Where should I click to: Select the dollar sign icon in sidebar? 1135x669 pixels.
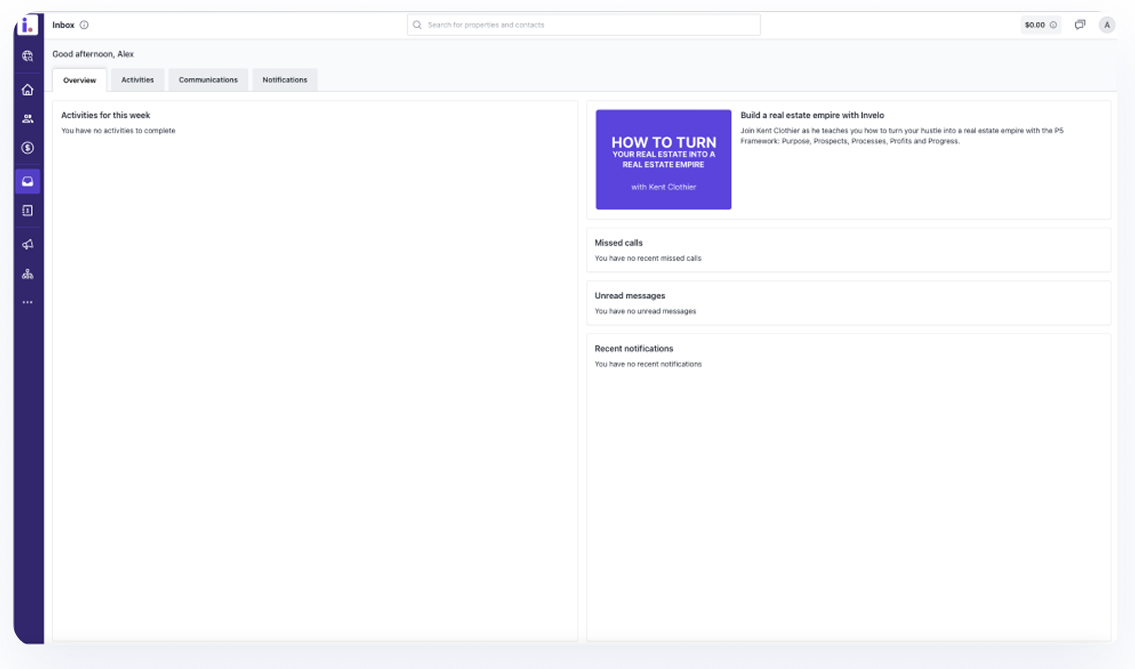(x=28, y=148)
